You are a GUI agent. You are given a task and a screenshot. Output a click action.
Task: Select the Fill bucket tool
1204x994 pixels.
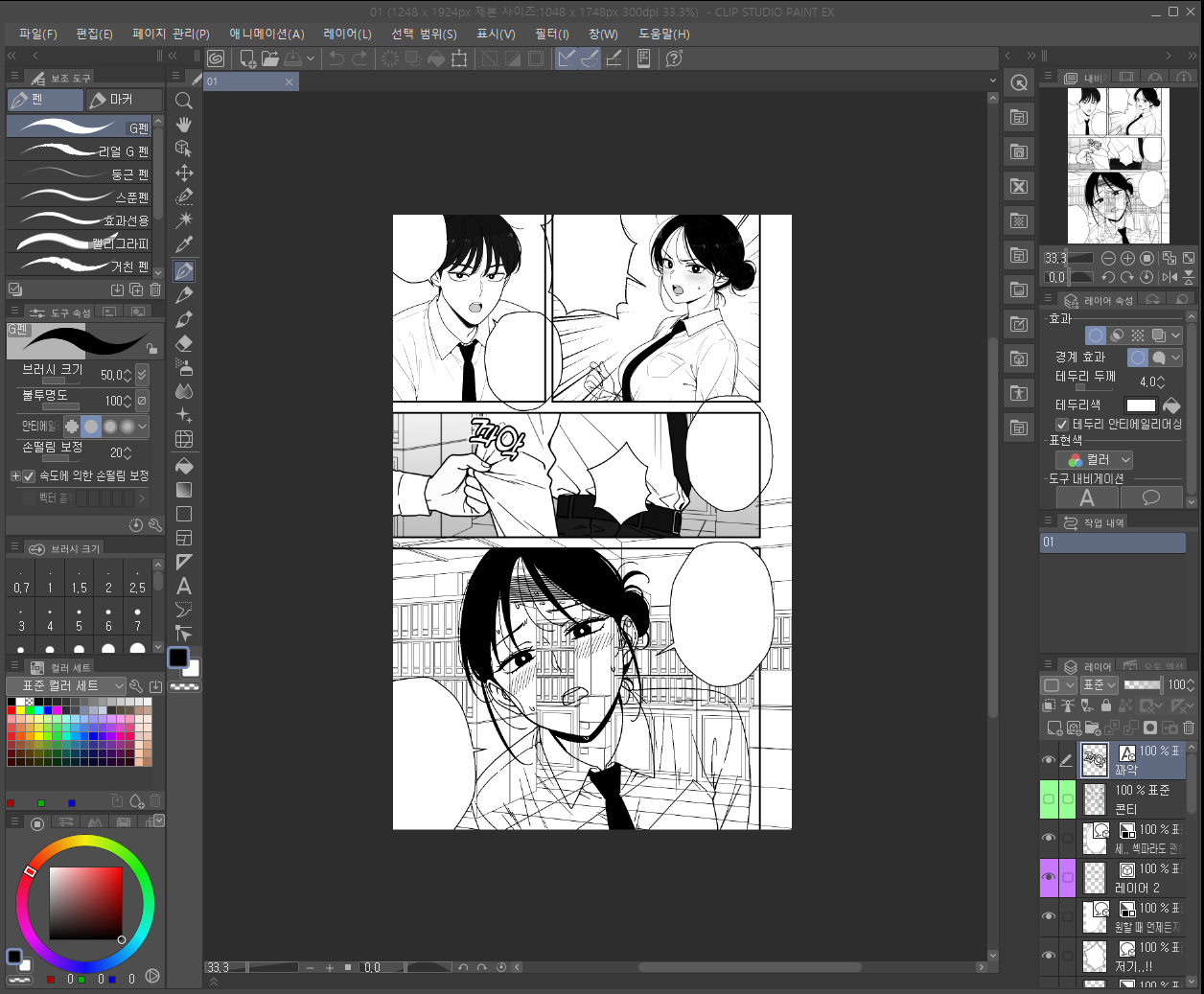(x=184, y=466)
